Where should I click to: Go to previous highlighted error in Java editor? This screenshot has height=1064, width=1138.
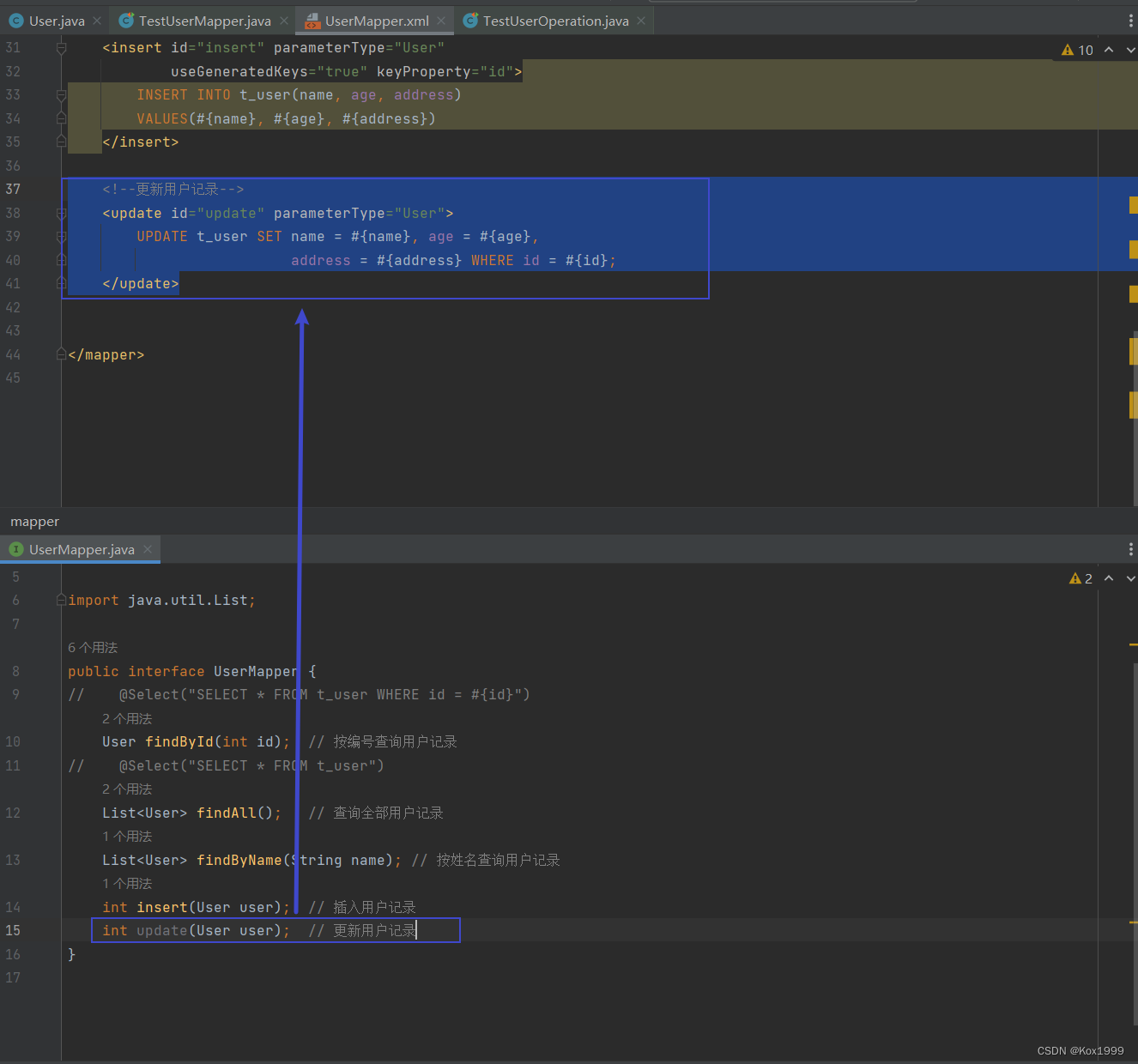point(1109,578)
